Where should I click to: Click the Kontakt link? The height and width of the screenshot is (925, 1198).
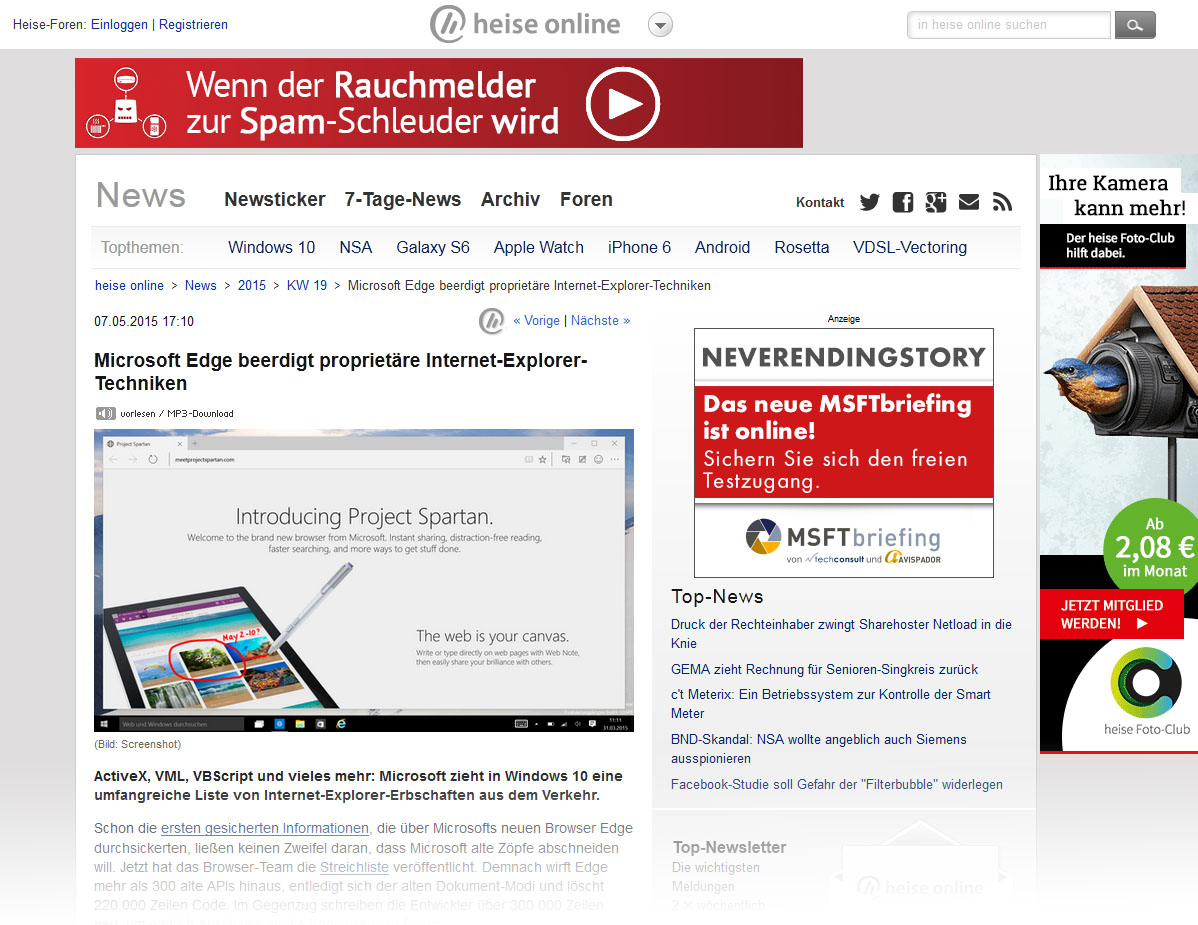820,202
